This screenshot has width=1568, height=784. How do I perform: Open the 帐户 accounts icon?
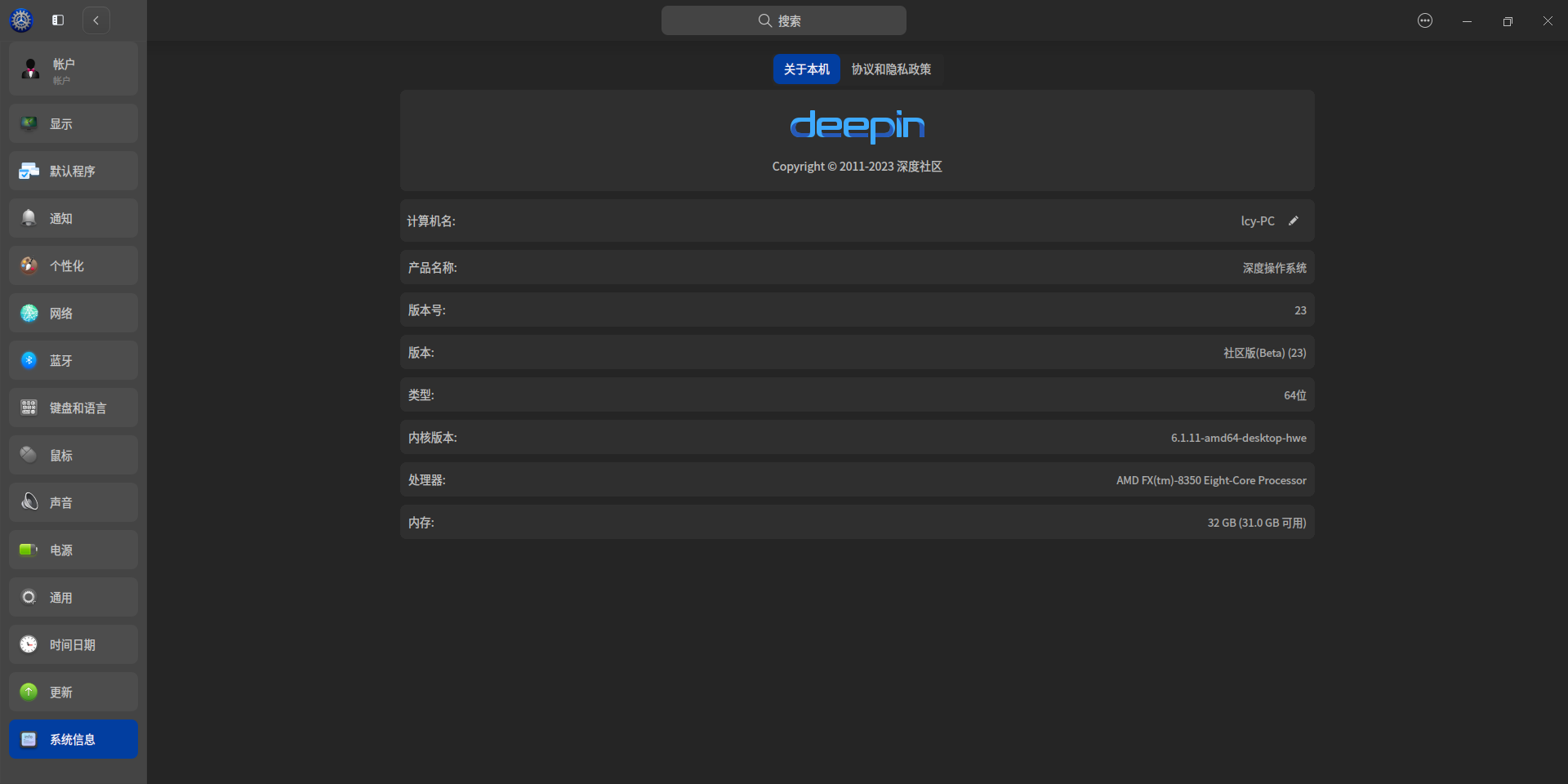pos(31,69)
